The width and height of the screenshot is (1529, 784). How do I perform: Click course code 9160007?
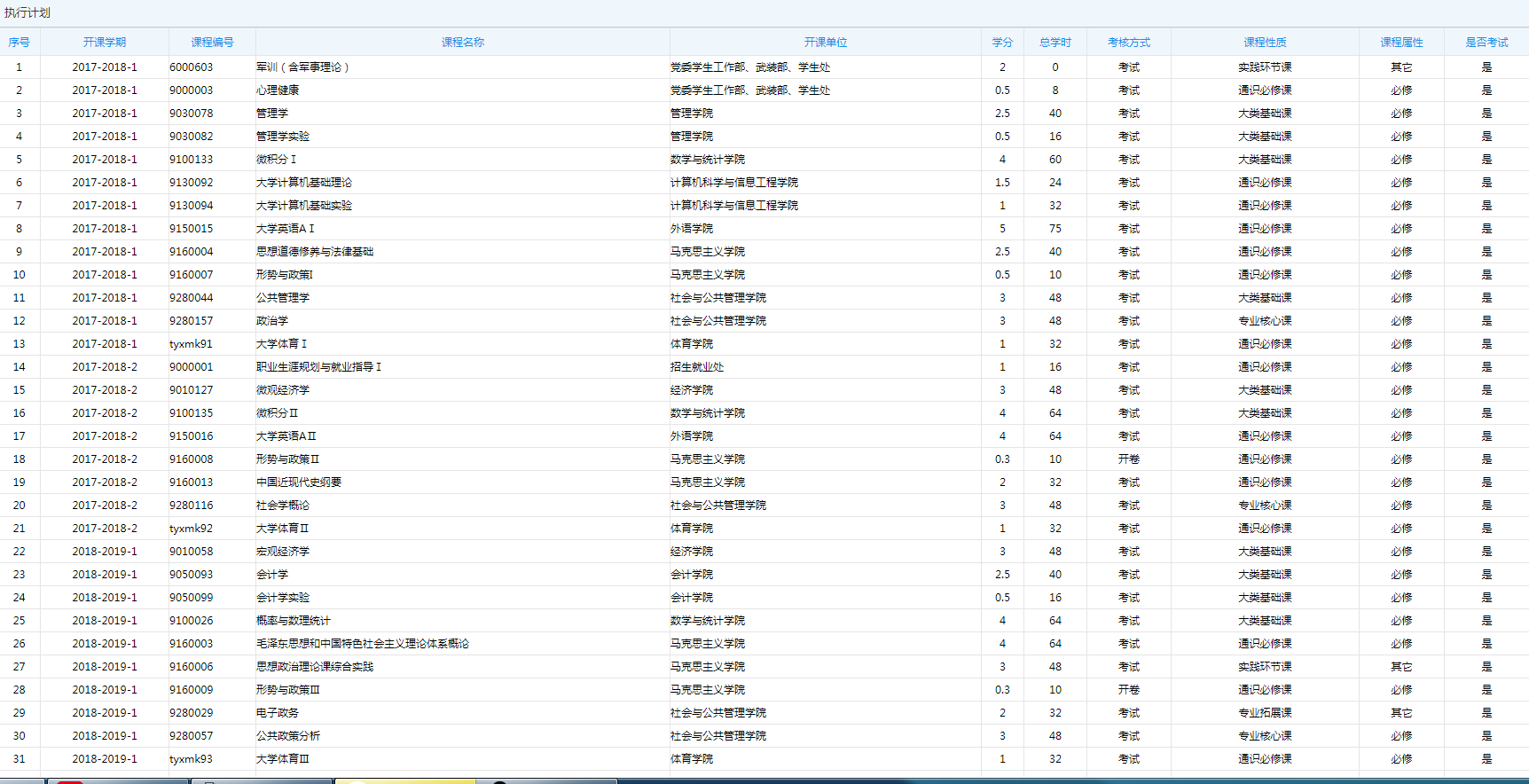(192, 275)
